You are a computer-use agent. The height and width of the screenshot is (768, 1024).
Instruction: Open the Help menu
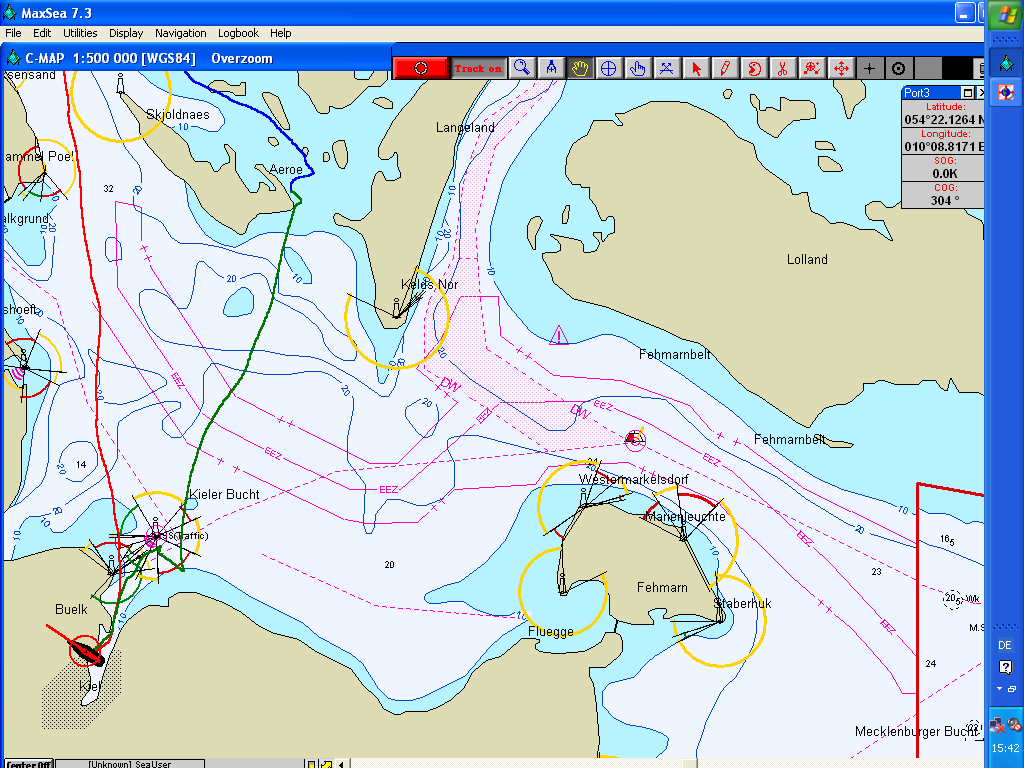click(281, 33)
